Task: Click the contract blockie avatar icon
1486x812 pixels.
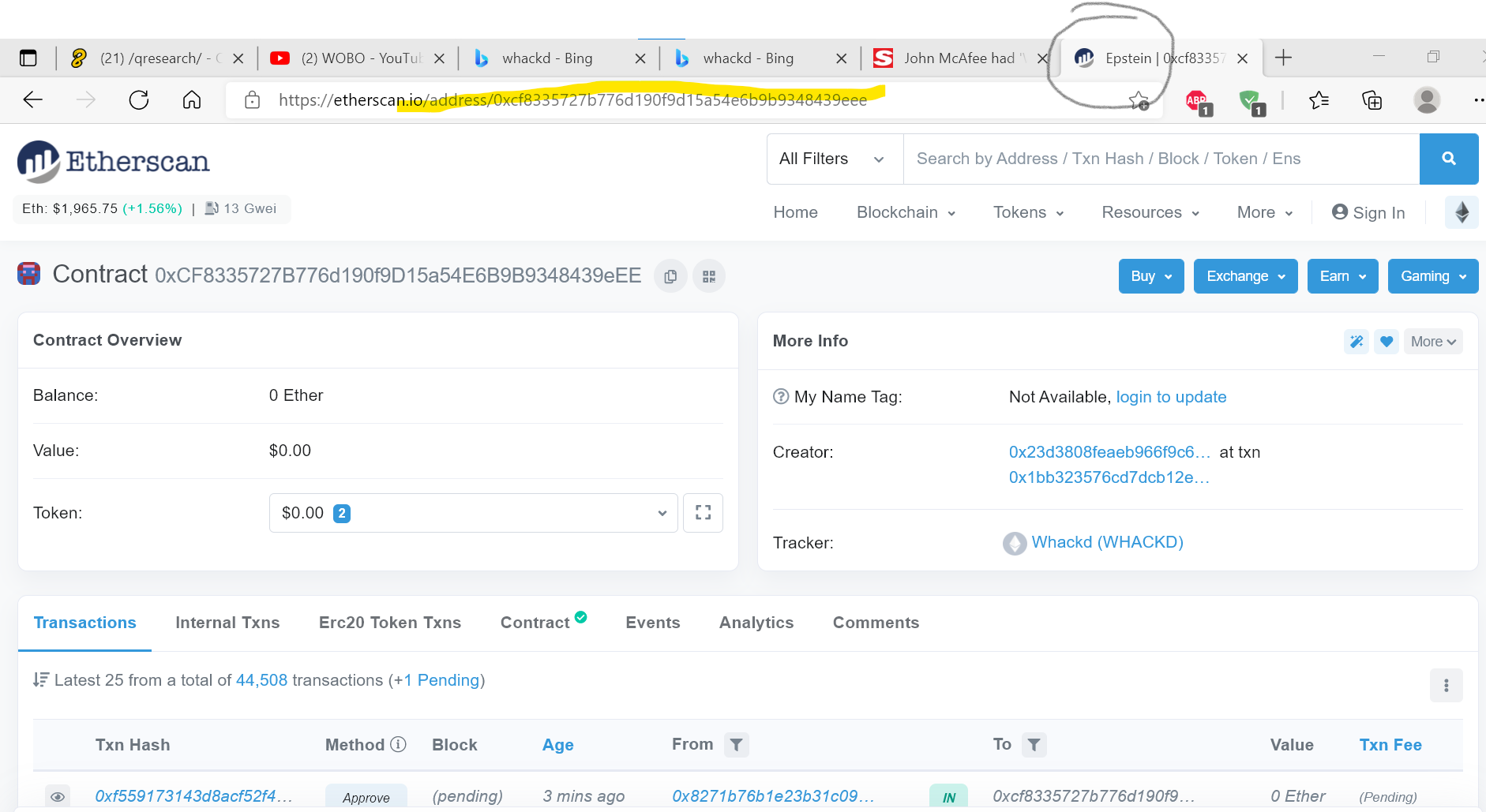Action: tap(29, 274)
